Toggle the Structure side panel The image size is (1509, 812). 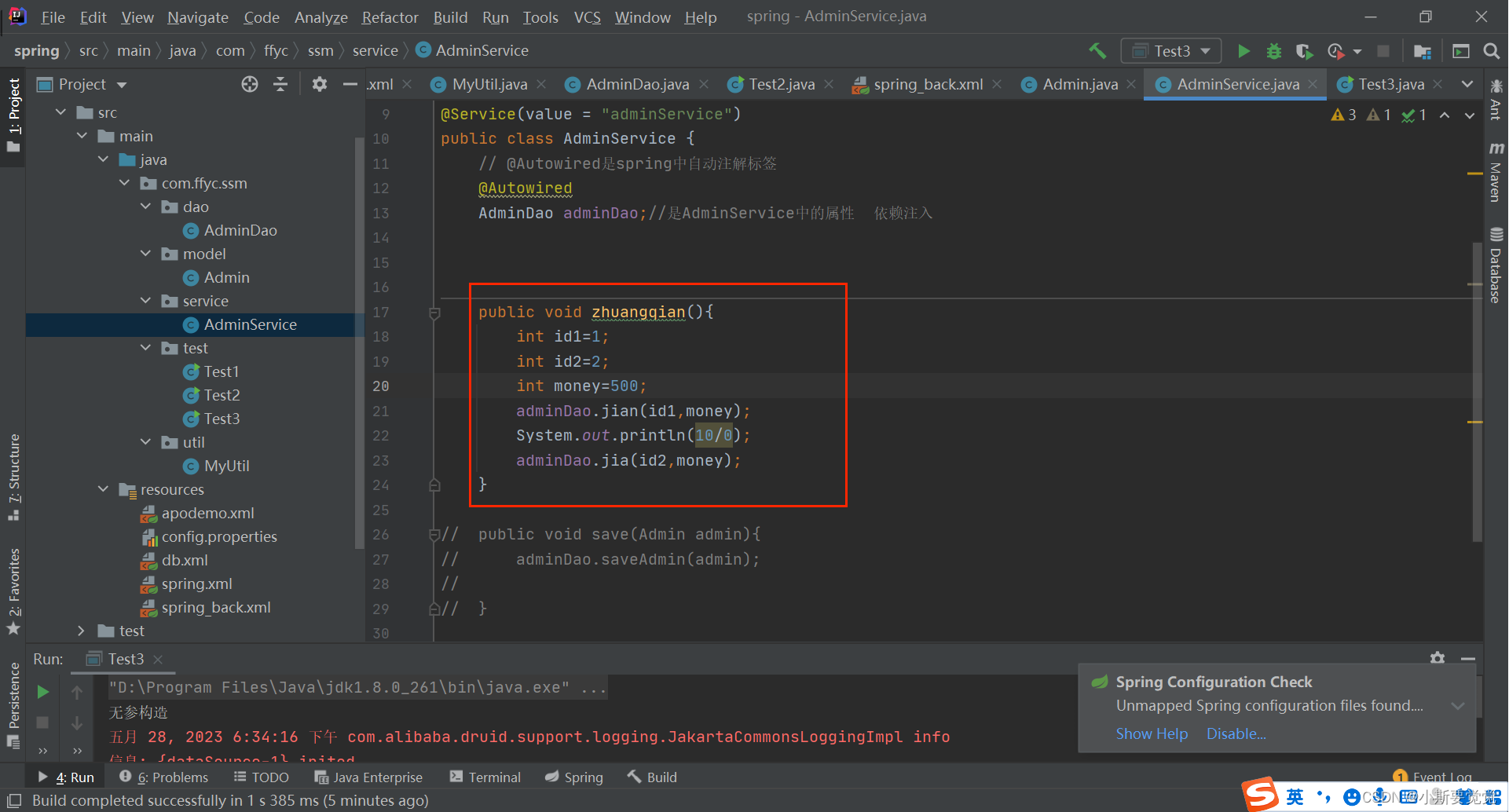point(13,477)
